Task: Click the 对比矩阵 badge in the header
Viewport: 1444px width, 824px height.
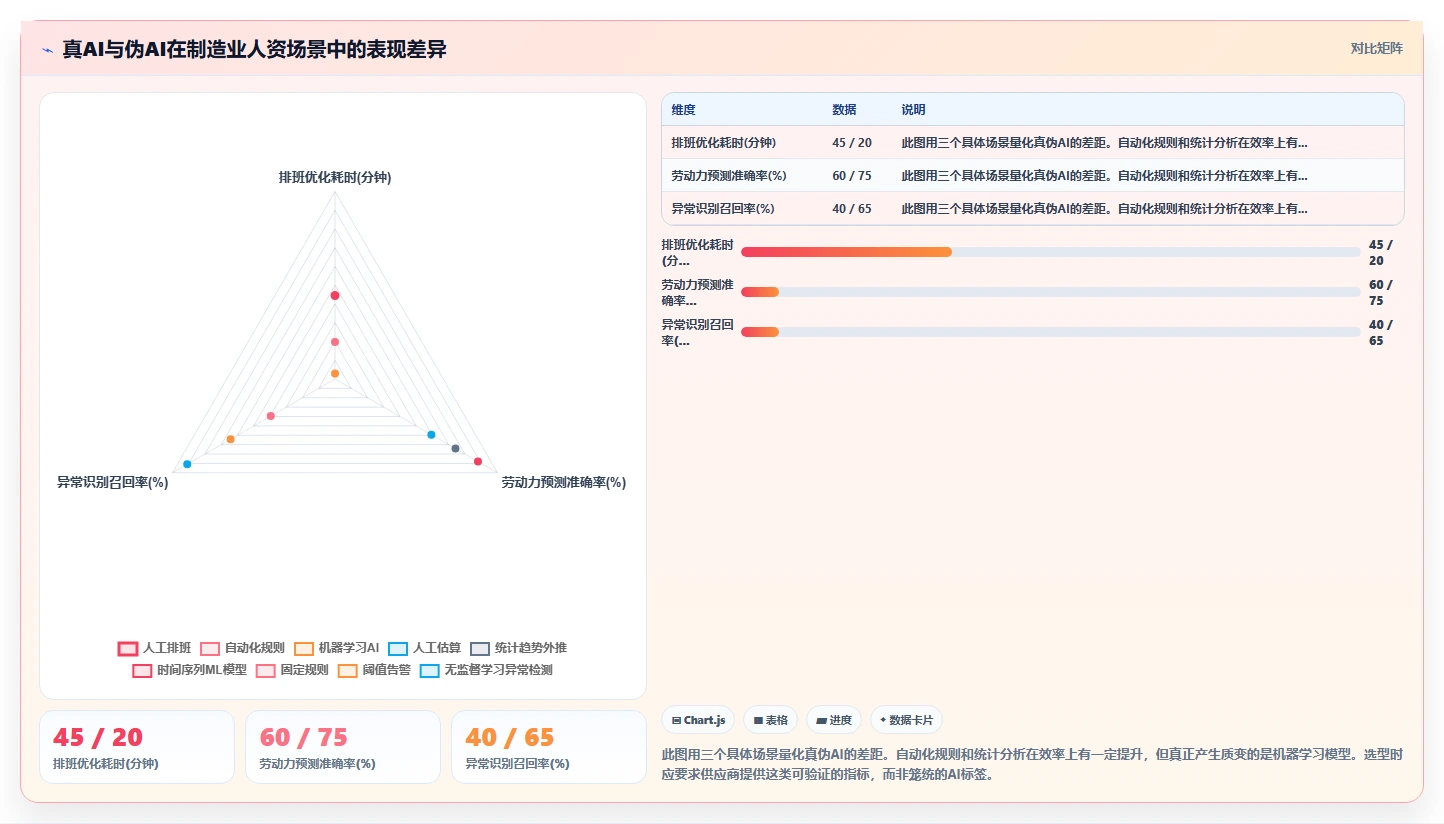Action: (x=1376, y=48)
